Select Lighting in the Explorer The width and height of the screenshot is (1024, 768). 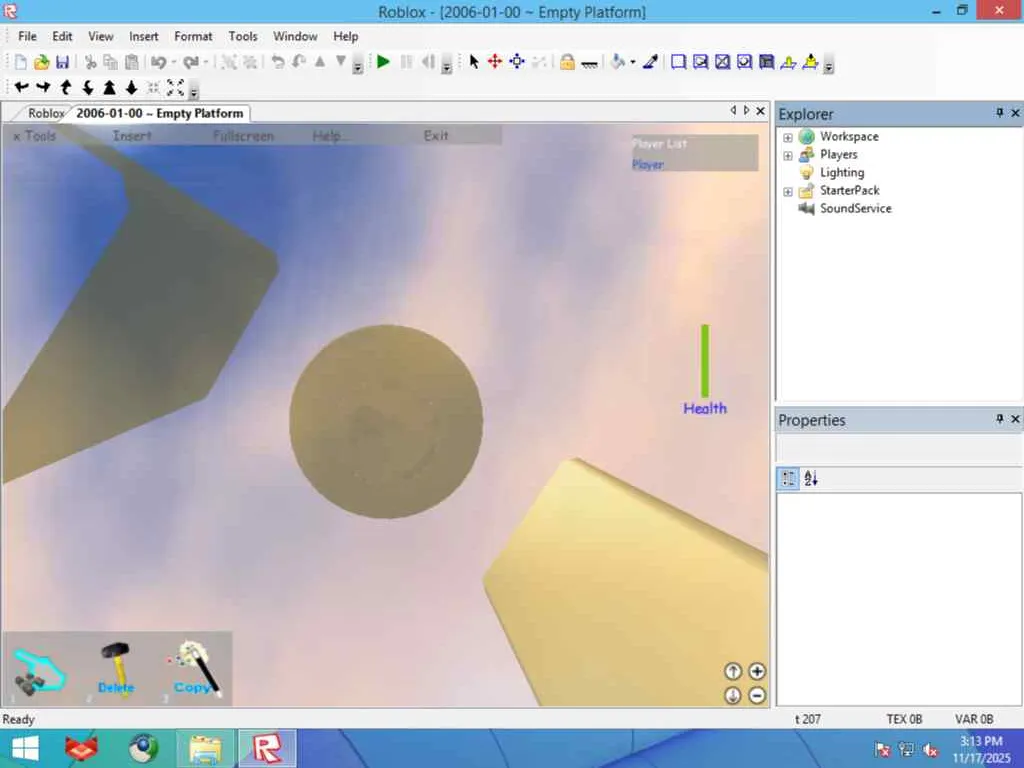842,172
